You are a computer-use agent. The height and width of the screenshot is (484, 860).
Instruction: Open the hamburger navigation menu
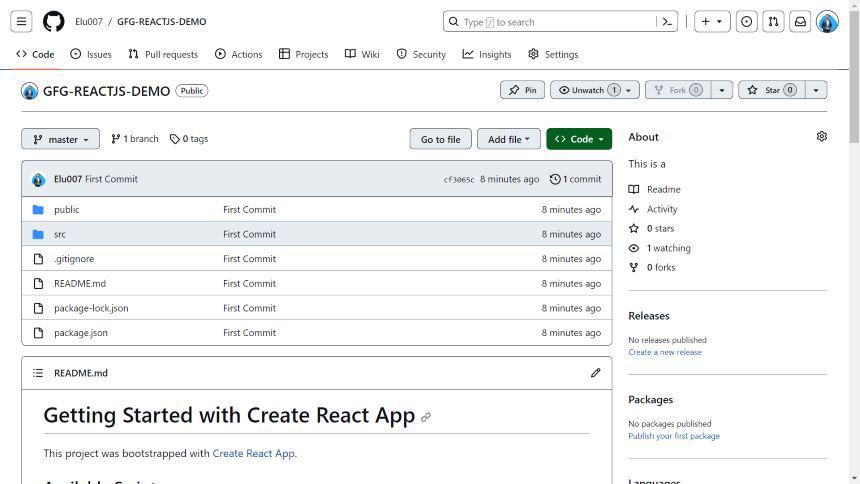pyautogui.click(x=22, y=21)
